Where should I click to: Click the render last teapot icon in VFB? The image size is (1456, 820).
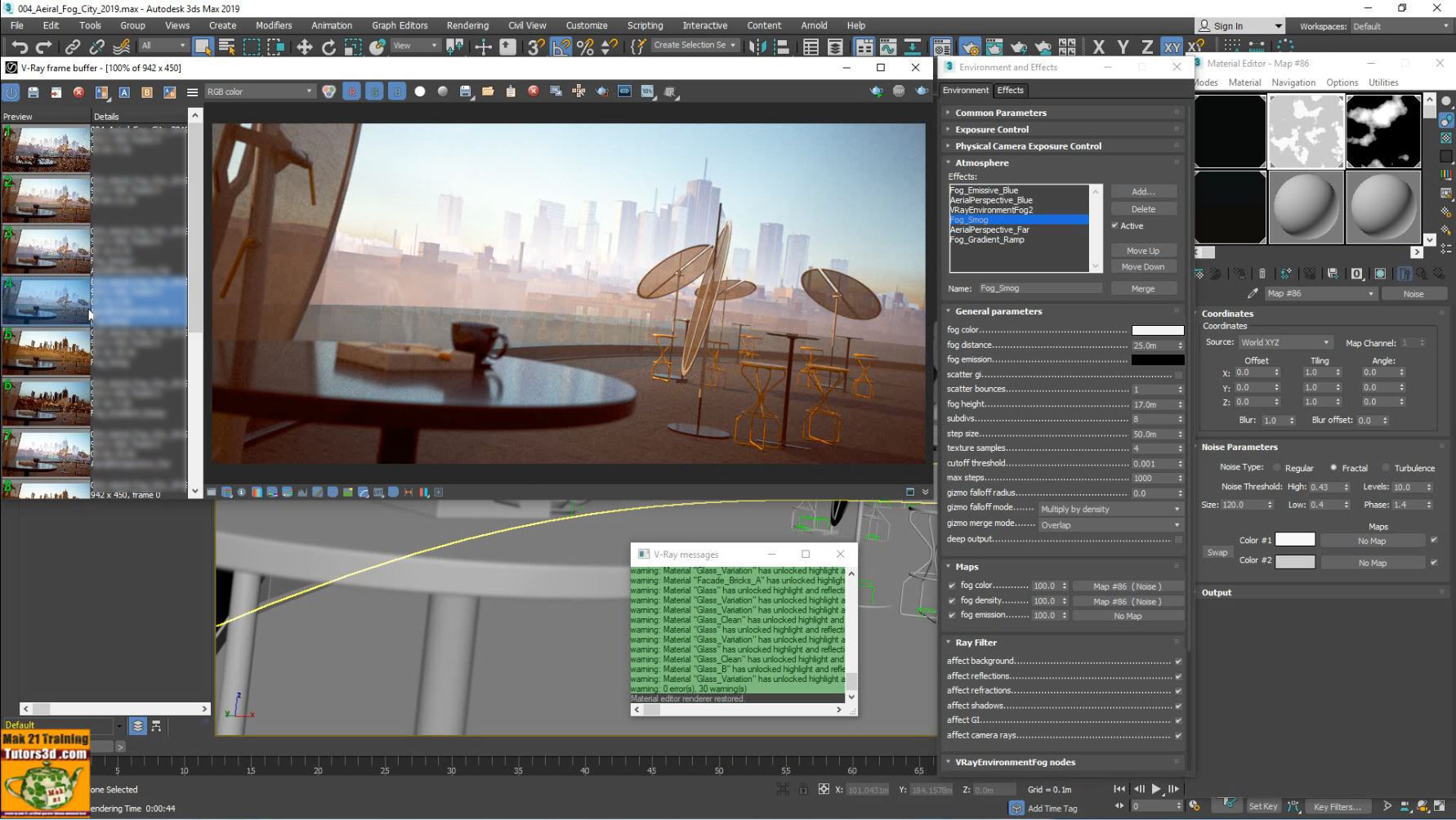coord(922,91)
